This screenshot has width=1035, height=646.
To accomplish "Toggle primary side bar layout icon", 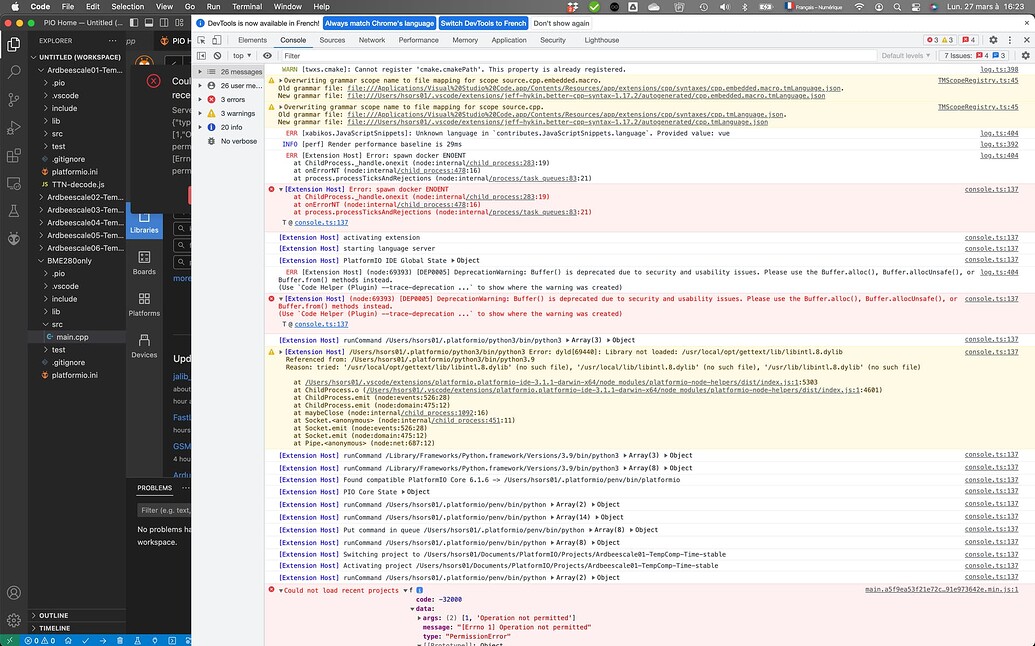I will (134, 22).
